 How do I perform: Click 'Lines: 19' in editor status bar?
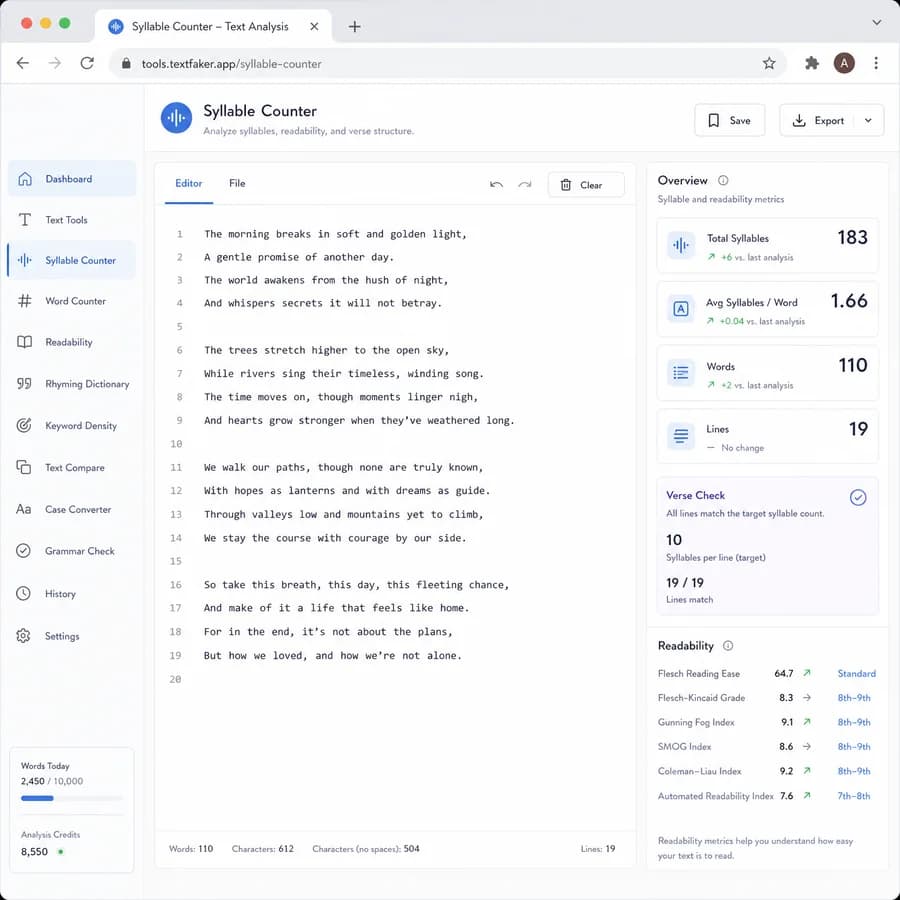[598, 849]
